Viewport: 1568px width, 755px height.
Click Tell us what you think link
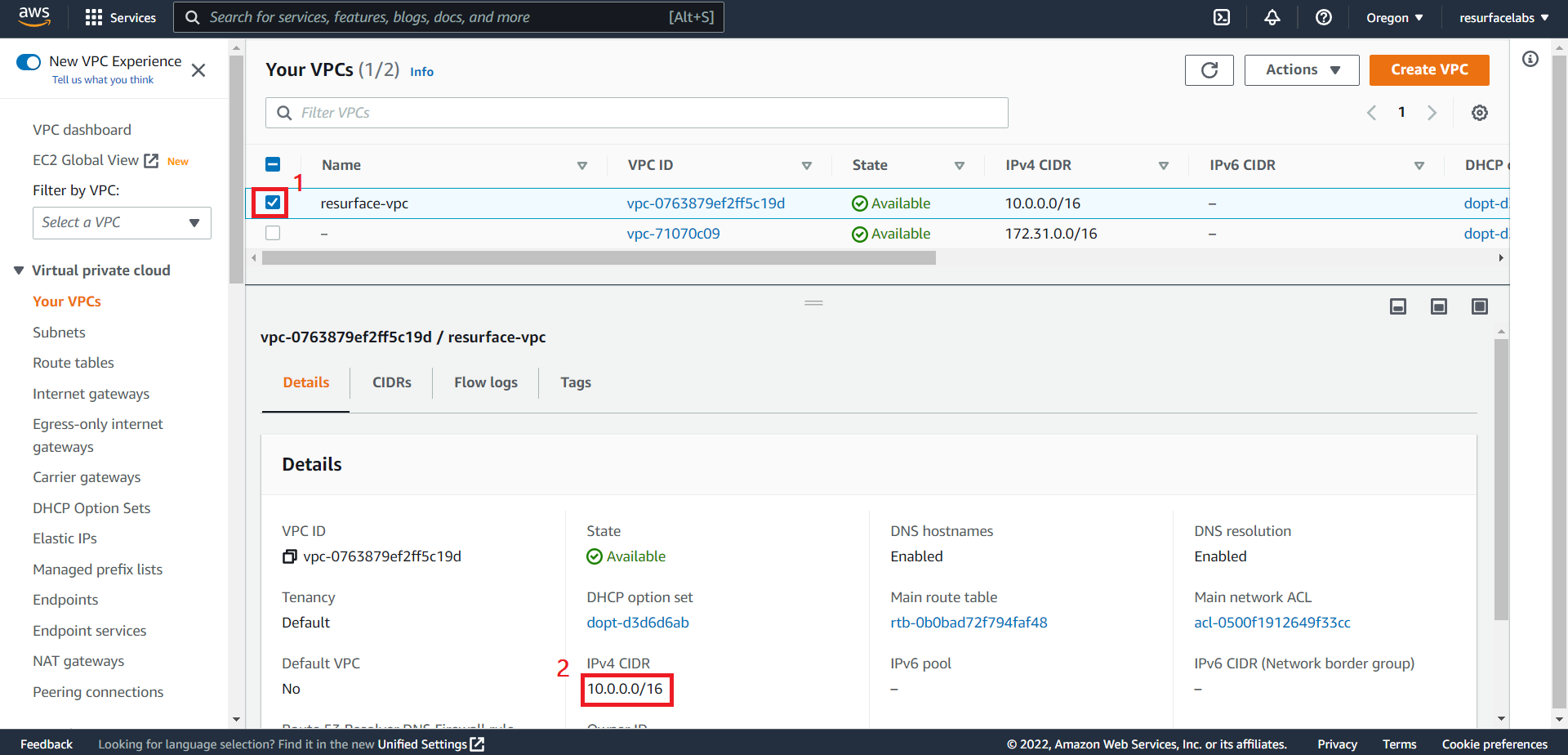(103, 80)
